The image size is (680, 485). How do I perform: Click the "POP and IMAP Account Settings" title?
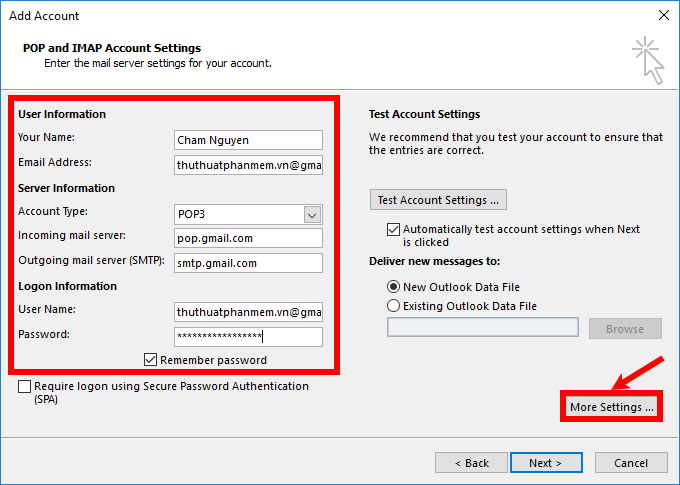coord(112,48)
